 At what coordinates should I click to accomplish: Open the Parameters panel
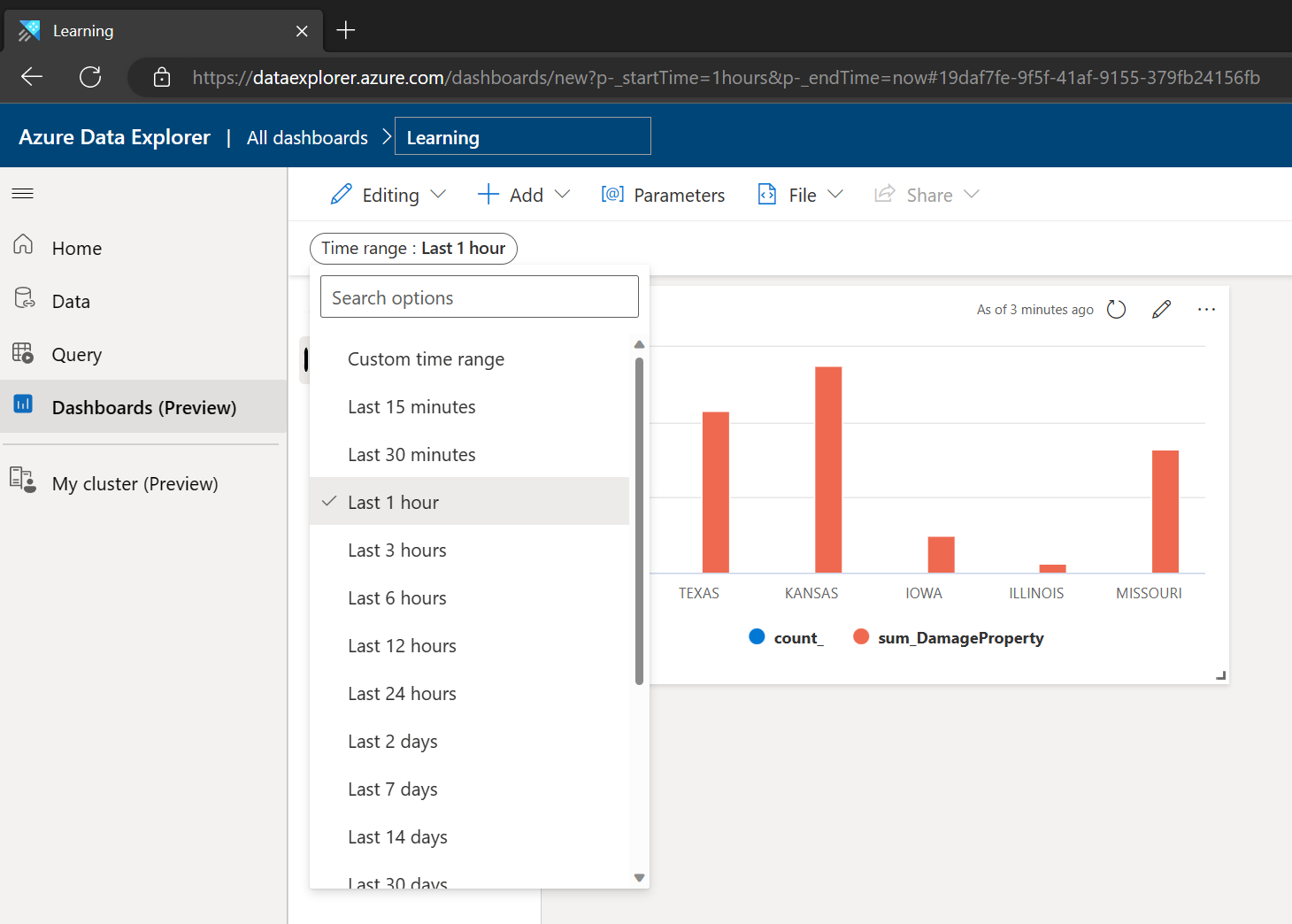pyautogui.click(x=663, y=195)
